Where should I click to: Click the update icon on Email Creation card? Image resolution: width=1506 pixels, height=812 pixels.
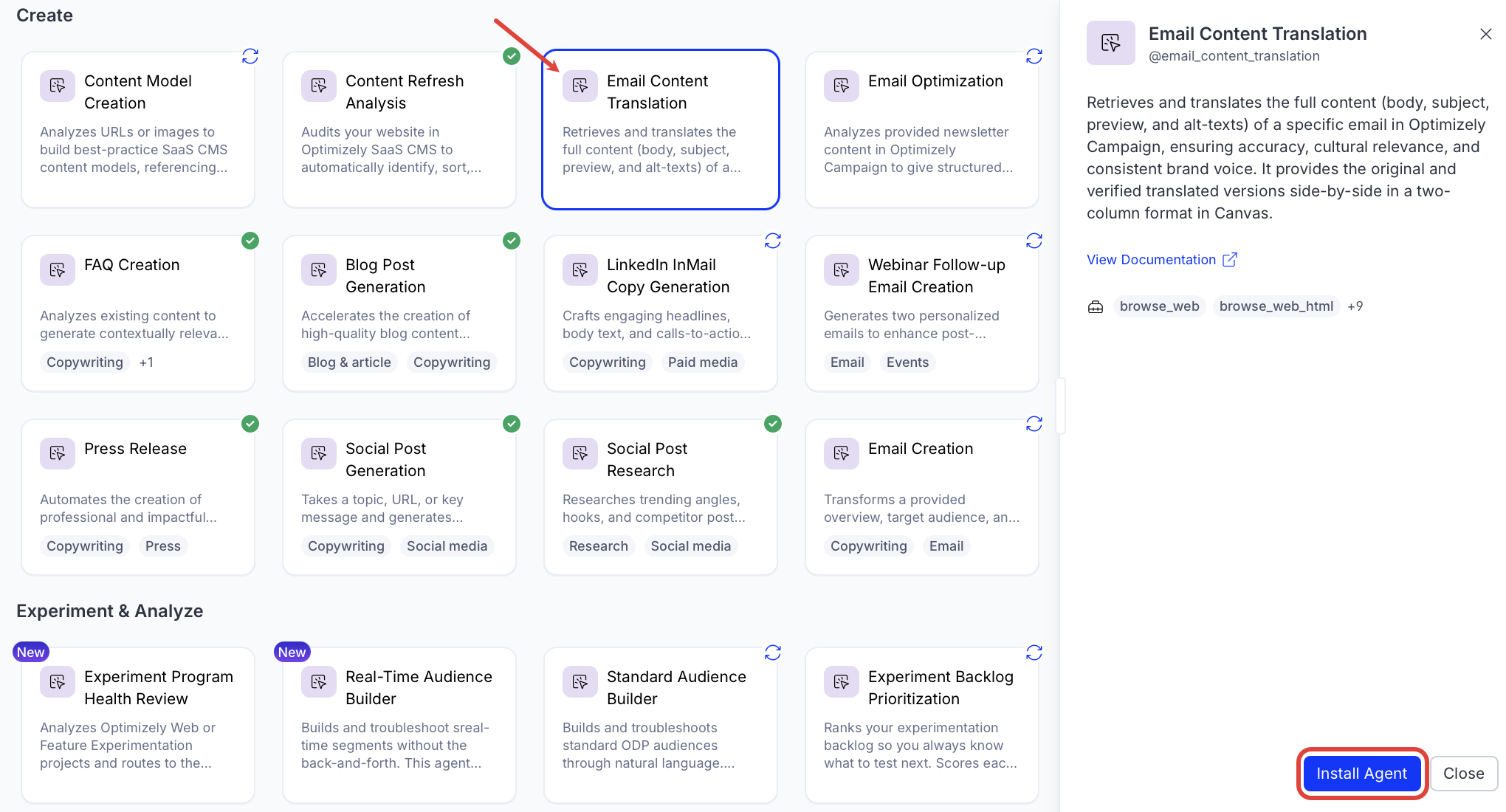click(1034, 424)
